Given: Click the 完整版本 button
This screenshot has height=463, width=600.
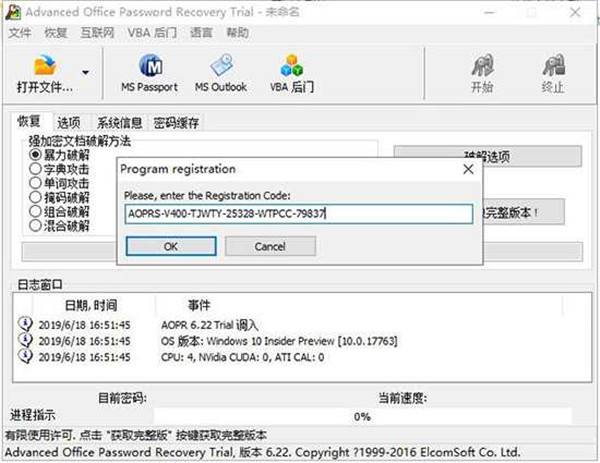Looking at the screenshot, I should pyautogui.click(x=523, y=212).
